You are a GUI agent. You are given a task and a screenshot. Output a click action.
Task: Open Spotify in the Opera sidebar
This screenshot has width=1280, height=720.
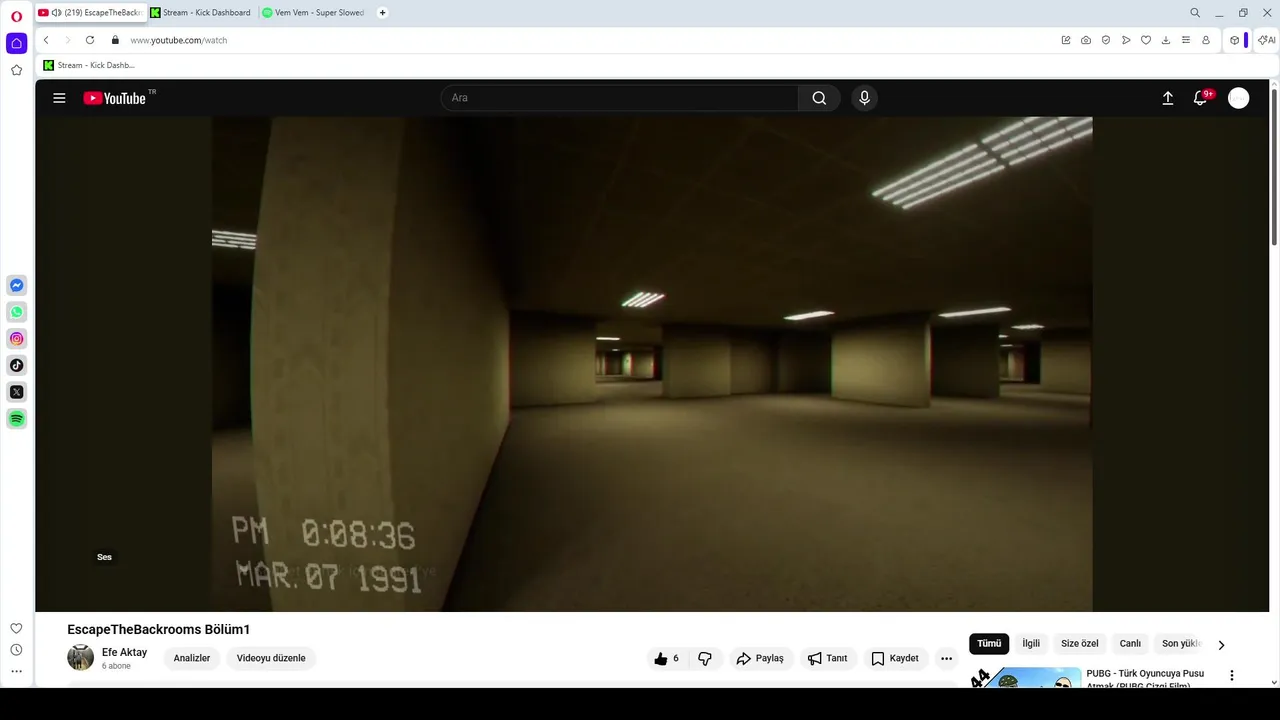[x=16, y=419]
